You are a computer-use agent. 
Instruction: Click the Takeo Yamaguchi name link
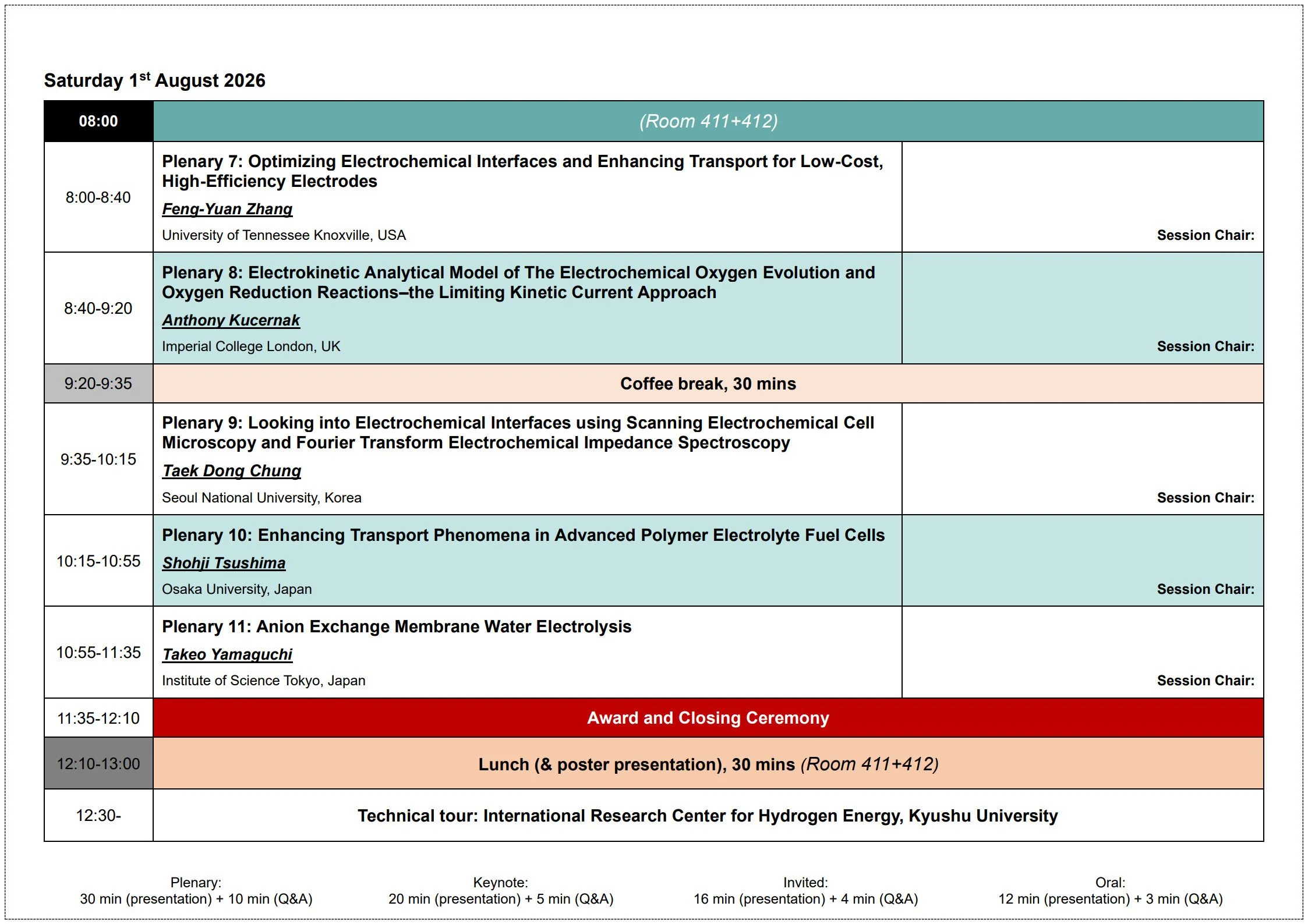point(227,654)
